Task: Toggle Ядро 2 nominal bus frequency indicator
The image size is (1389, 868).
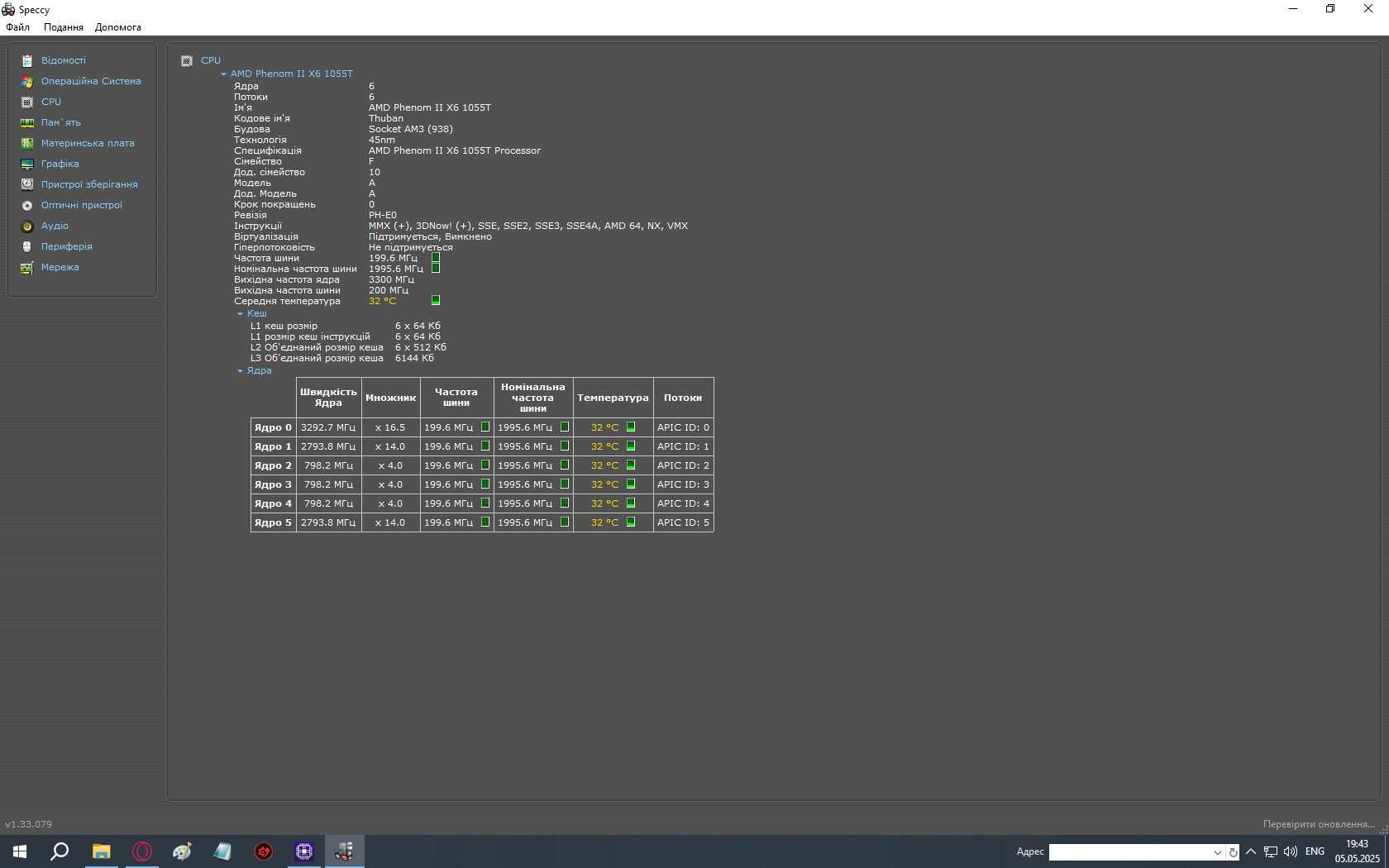Action: pyautogui.click(x=565, y=465)
